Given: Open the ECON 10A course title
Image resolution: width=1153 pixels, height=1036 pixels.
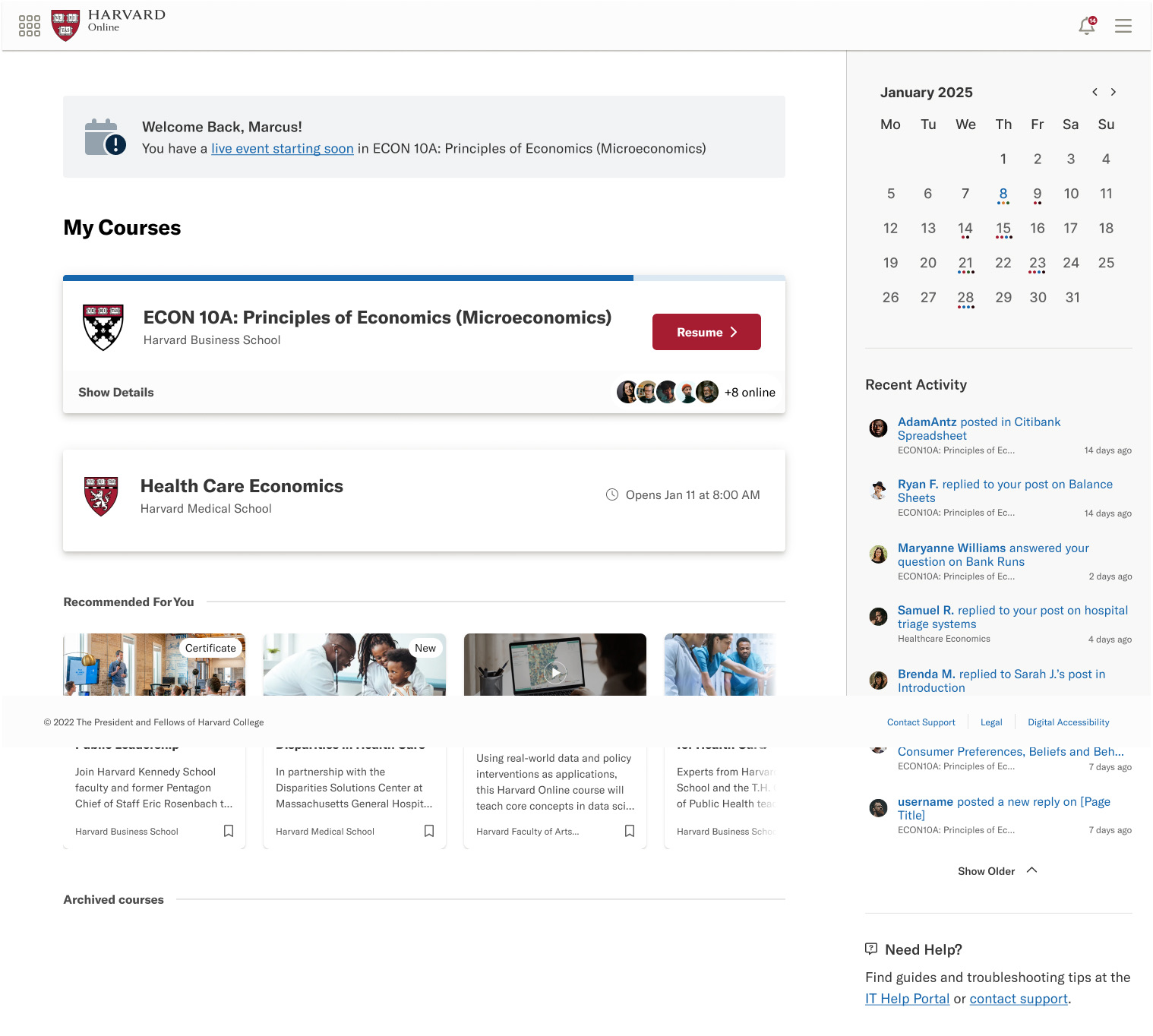Looking at the screenshot, I should tap(377, 317).
